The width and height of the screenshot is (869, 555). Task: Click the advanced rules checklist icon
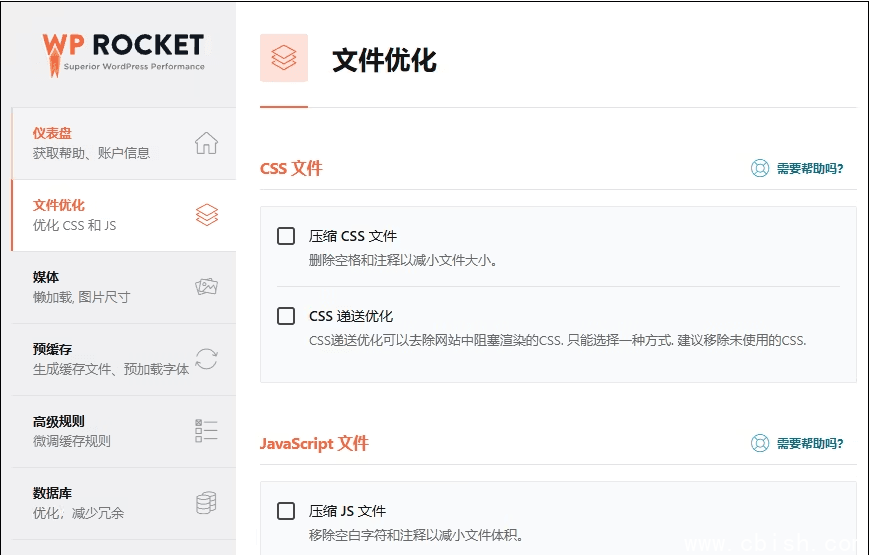(206, 431)
